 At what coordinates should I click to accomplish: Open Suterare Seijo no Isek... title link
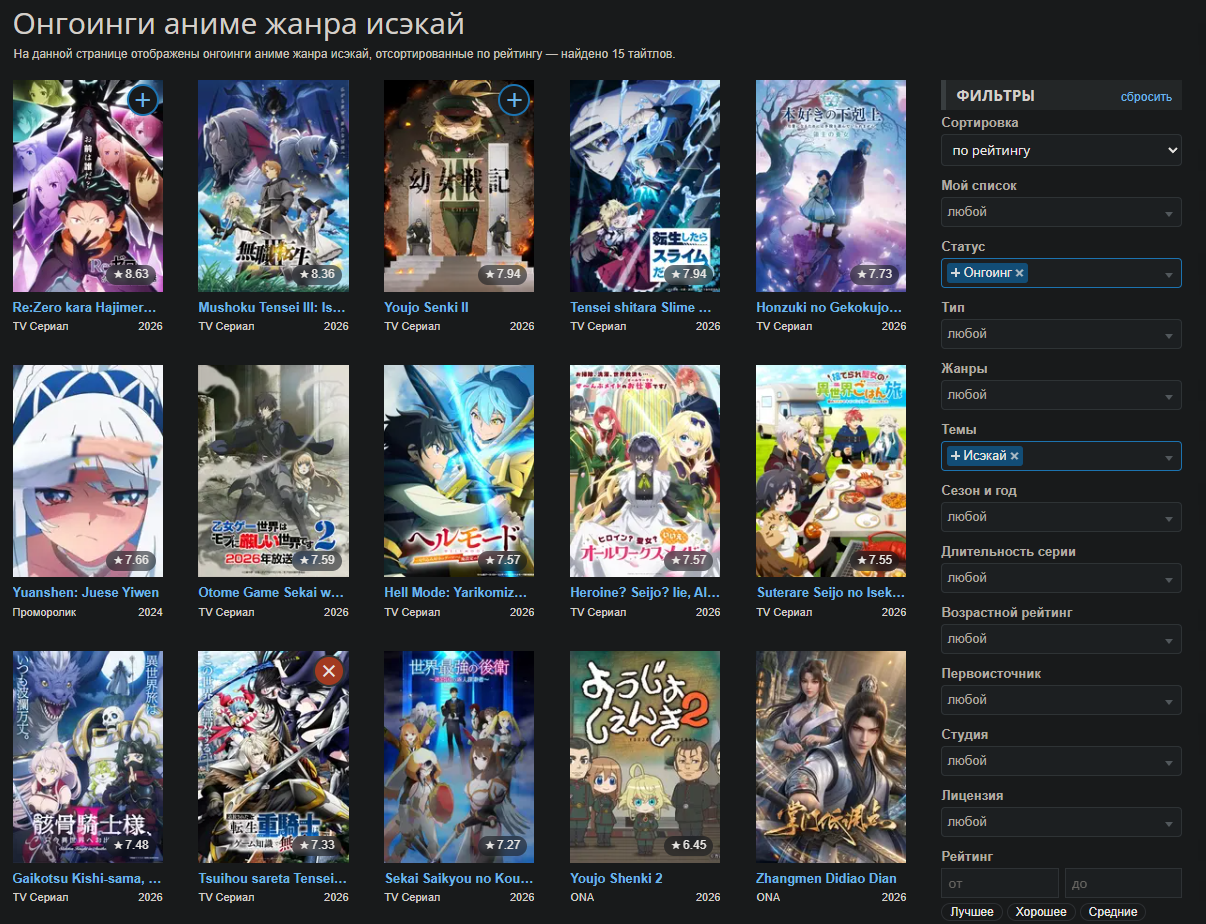coord(831,592)
